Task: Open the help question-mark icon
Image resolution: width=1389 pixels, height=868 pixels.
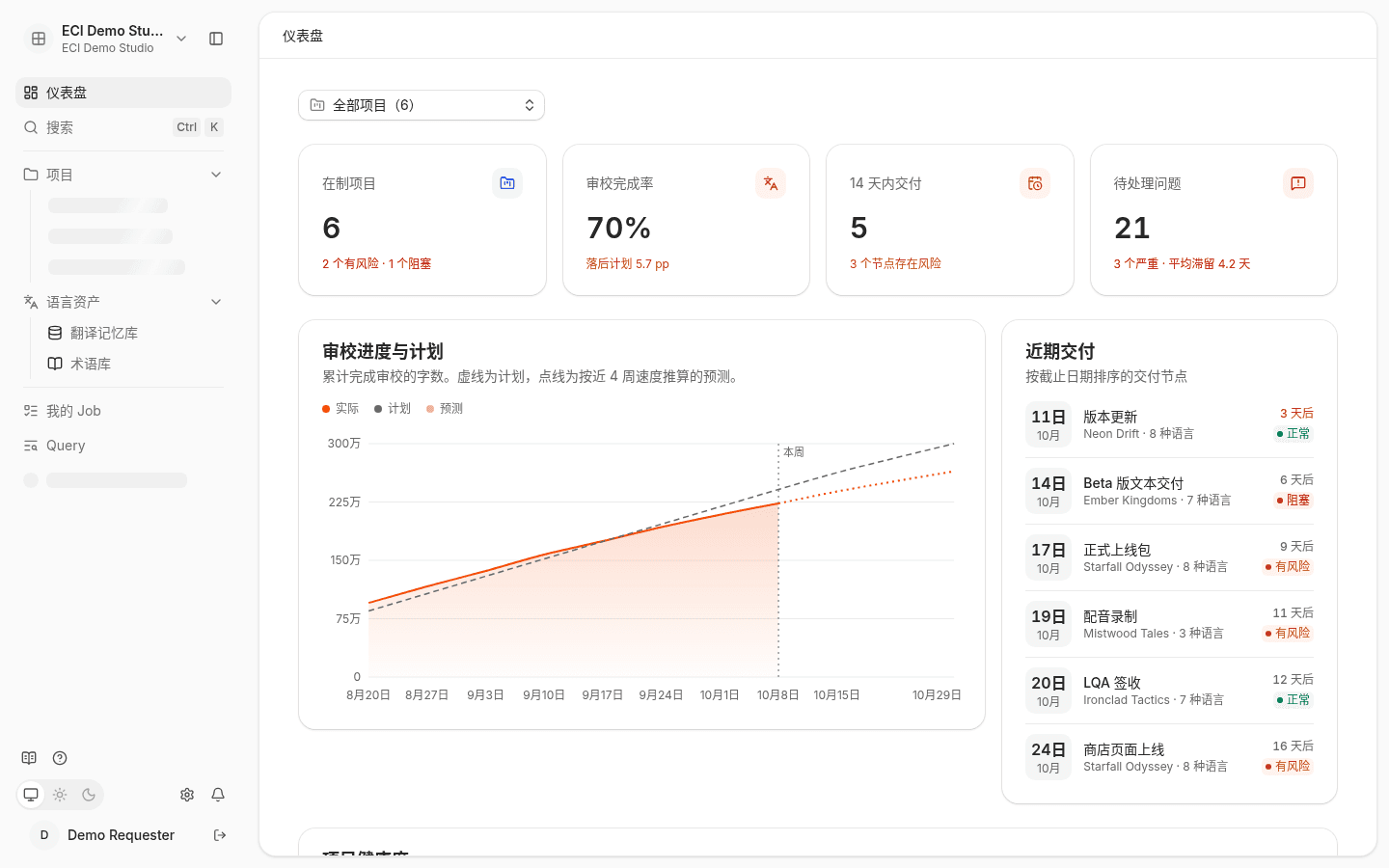Action: point(60,758)
